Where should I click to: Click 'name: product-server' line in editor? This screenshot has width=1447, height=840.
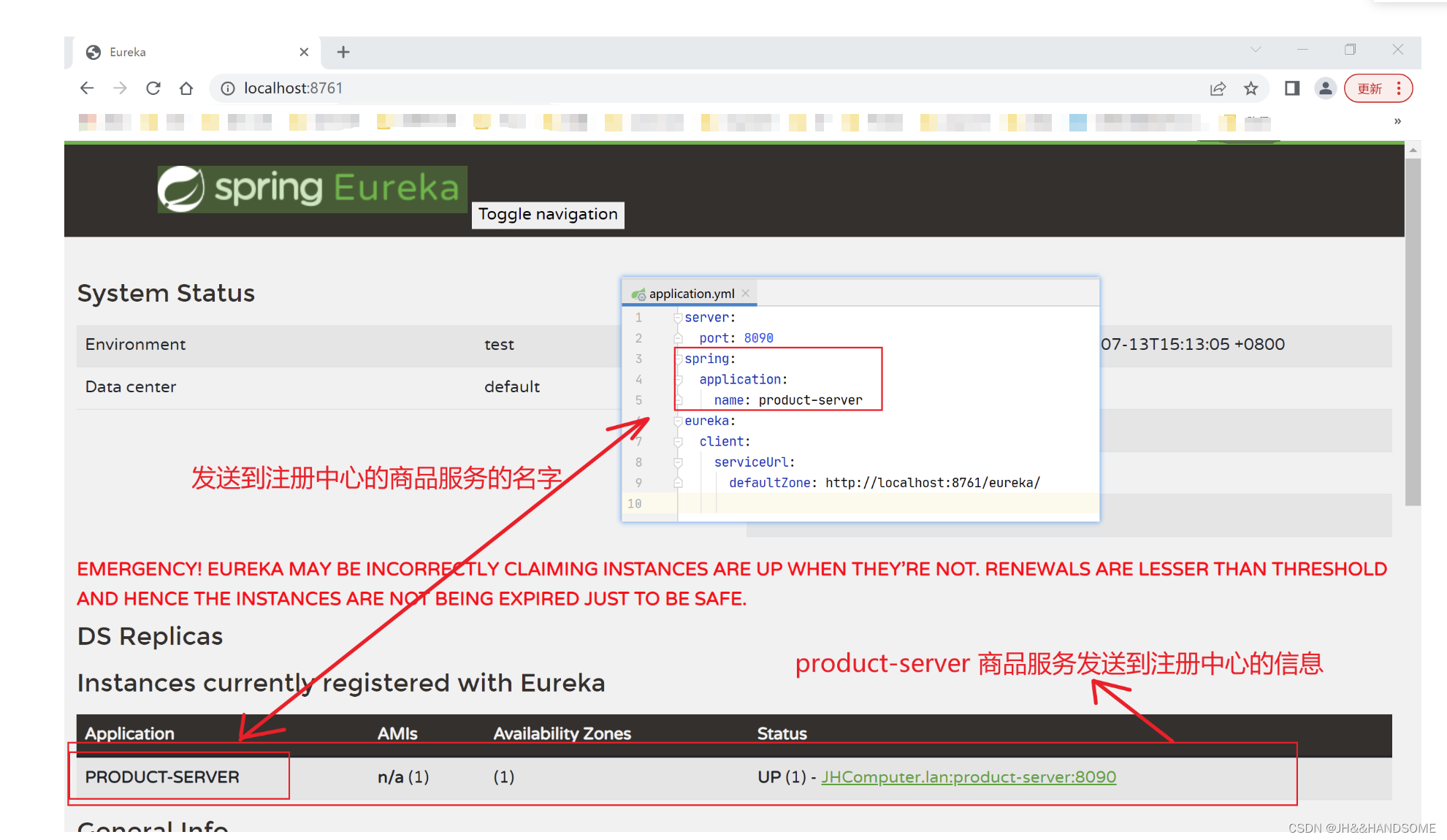(788, 400)
